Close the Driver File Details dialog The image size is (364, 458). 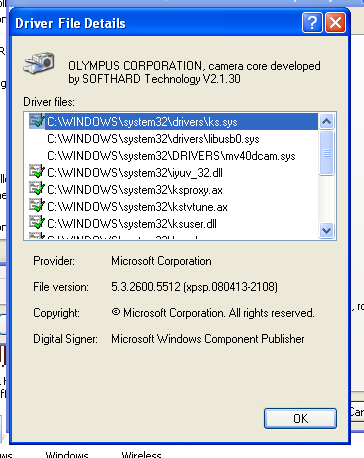click(x=335, y=23)
